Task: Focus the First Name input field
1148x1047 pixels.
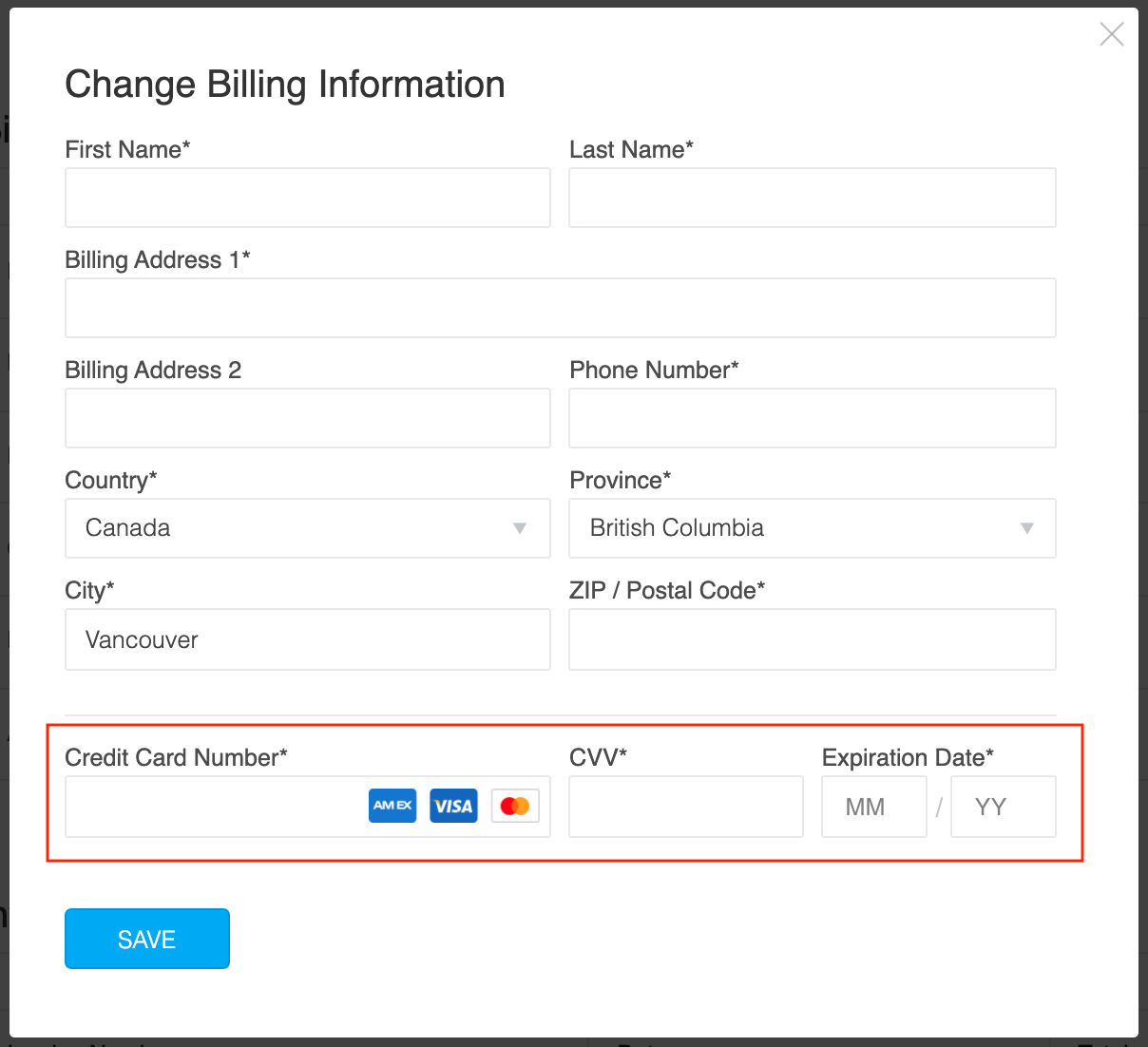Action: click(x=308, y=198)
